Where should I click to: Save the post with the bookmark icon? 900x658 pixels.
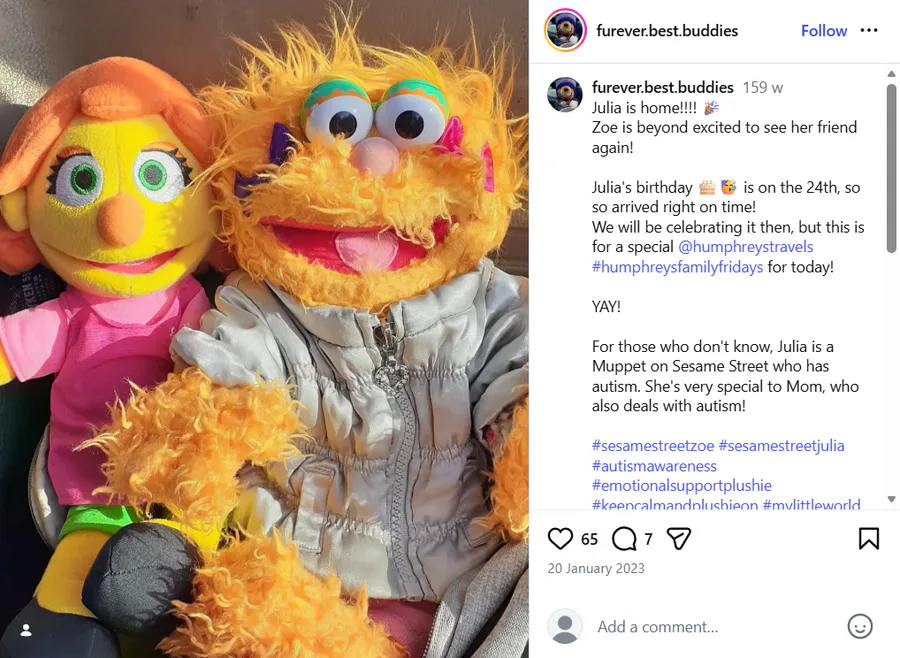coord(868,539)
